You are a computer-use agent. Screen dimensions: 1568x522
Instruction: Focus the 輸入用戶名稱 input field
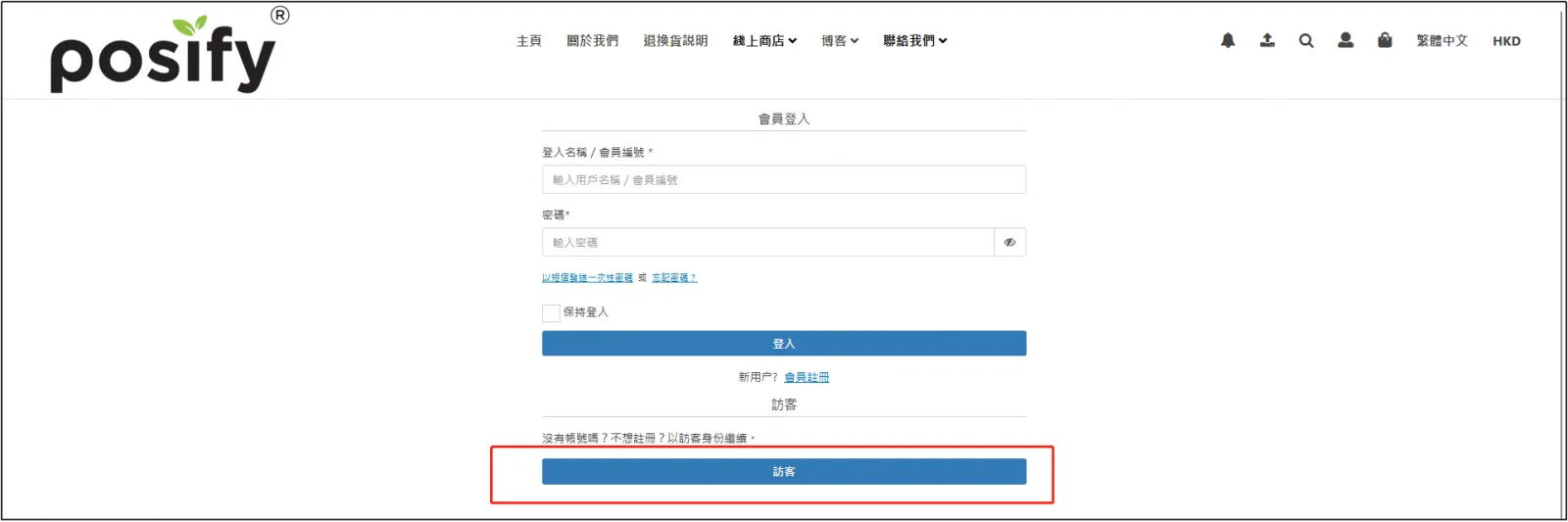click(784, 180)
